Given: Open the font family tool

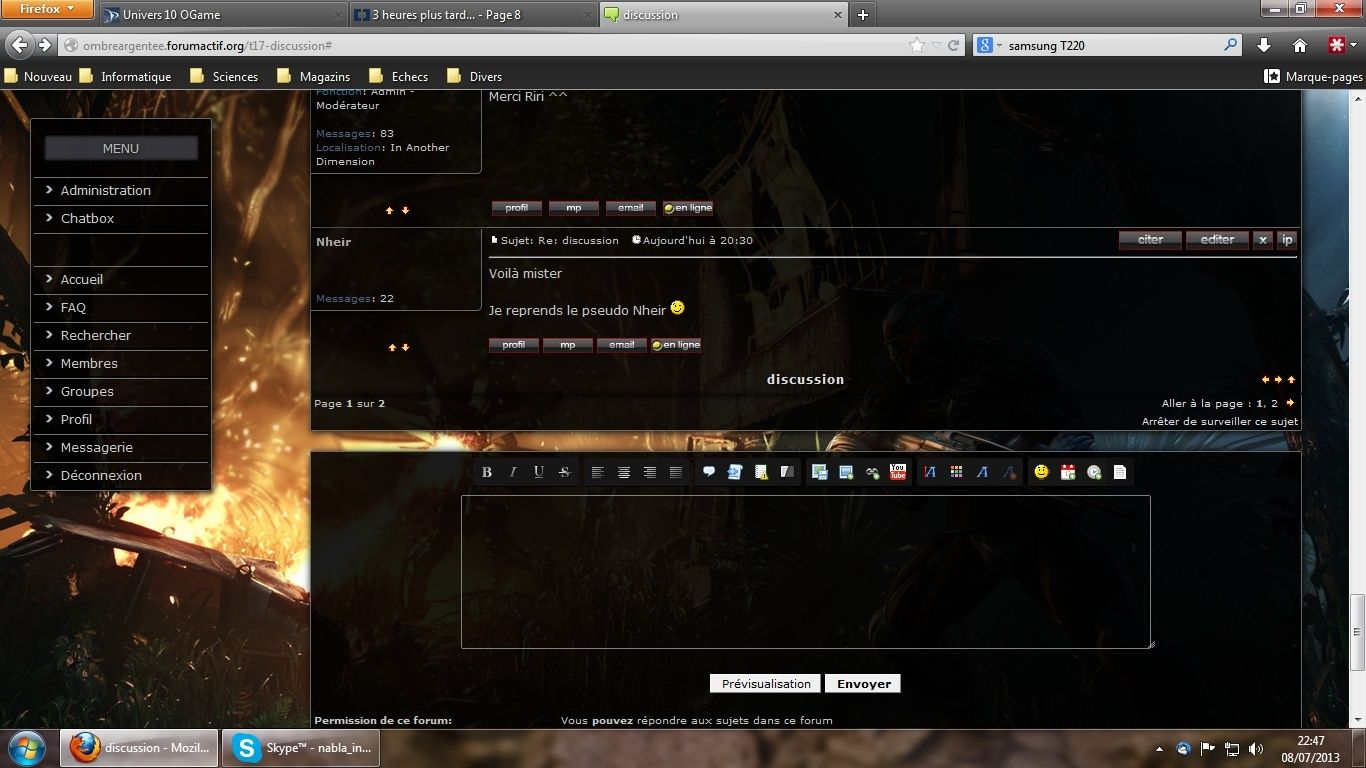Looking at the screenshot, I should click(982, 472).
